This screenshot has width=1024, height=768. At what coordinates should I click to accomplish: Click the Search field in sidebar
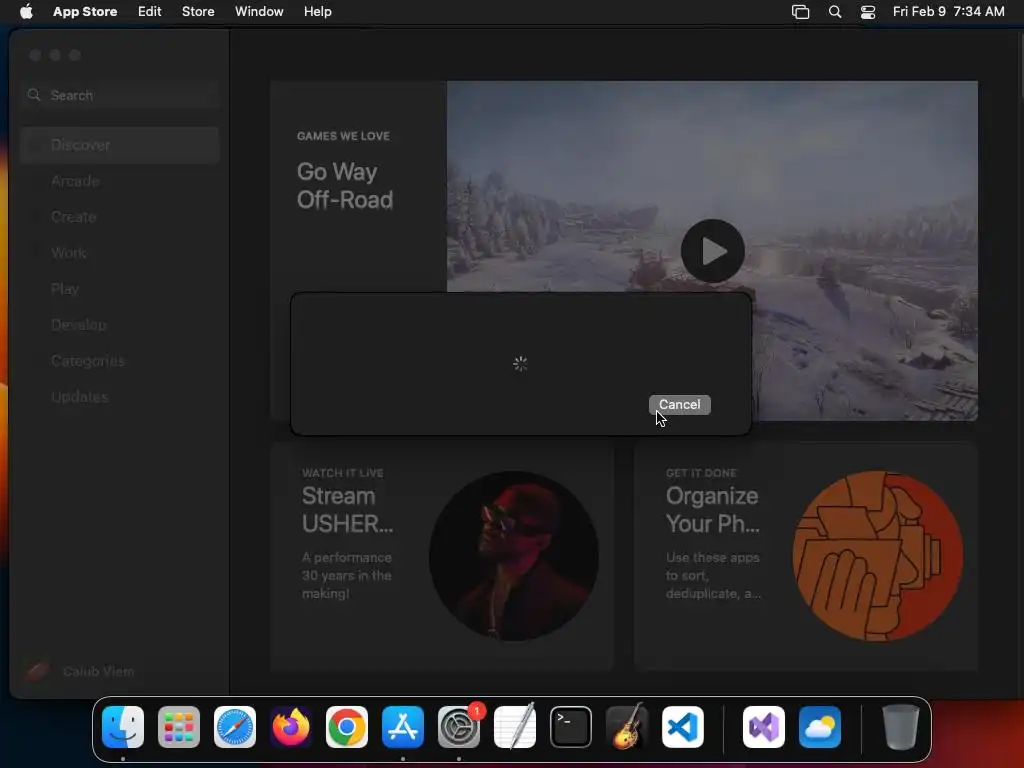coord(120,95)
